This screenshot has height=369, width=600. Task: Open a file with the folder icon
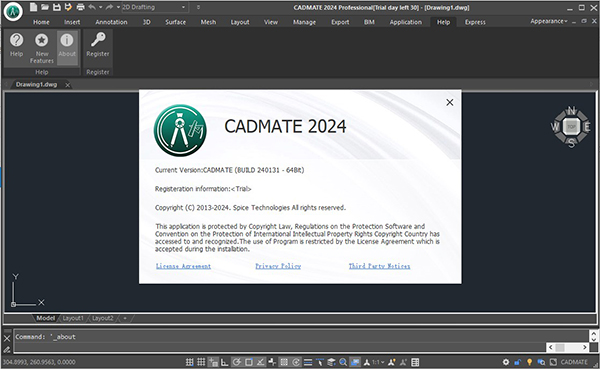tap(45, 7)
